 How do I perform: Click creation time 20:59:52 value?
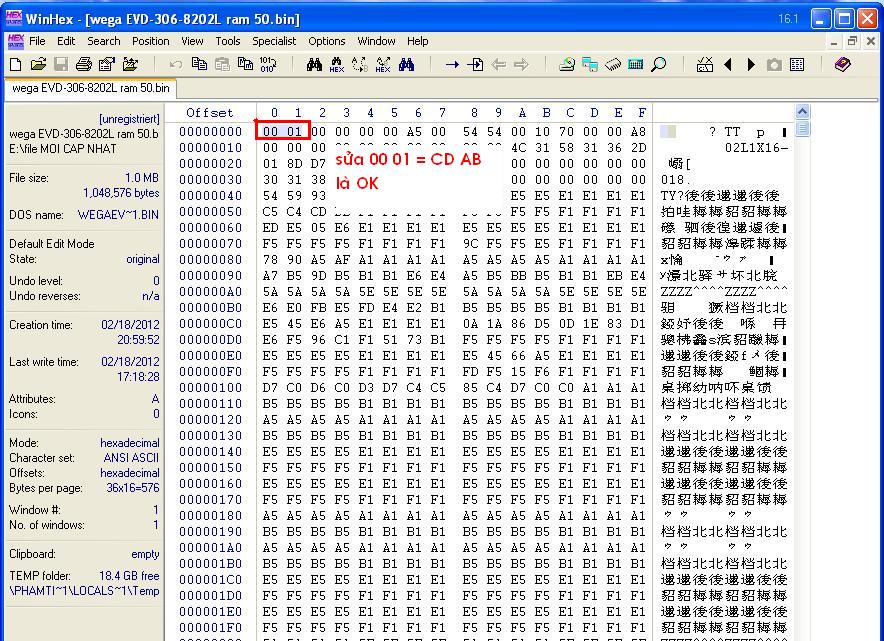click(138, 340)
